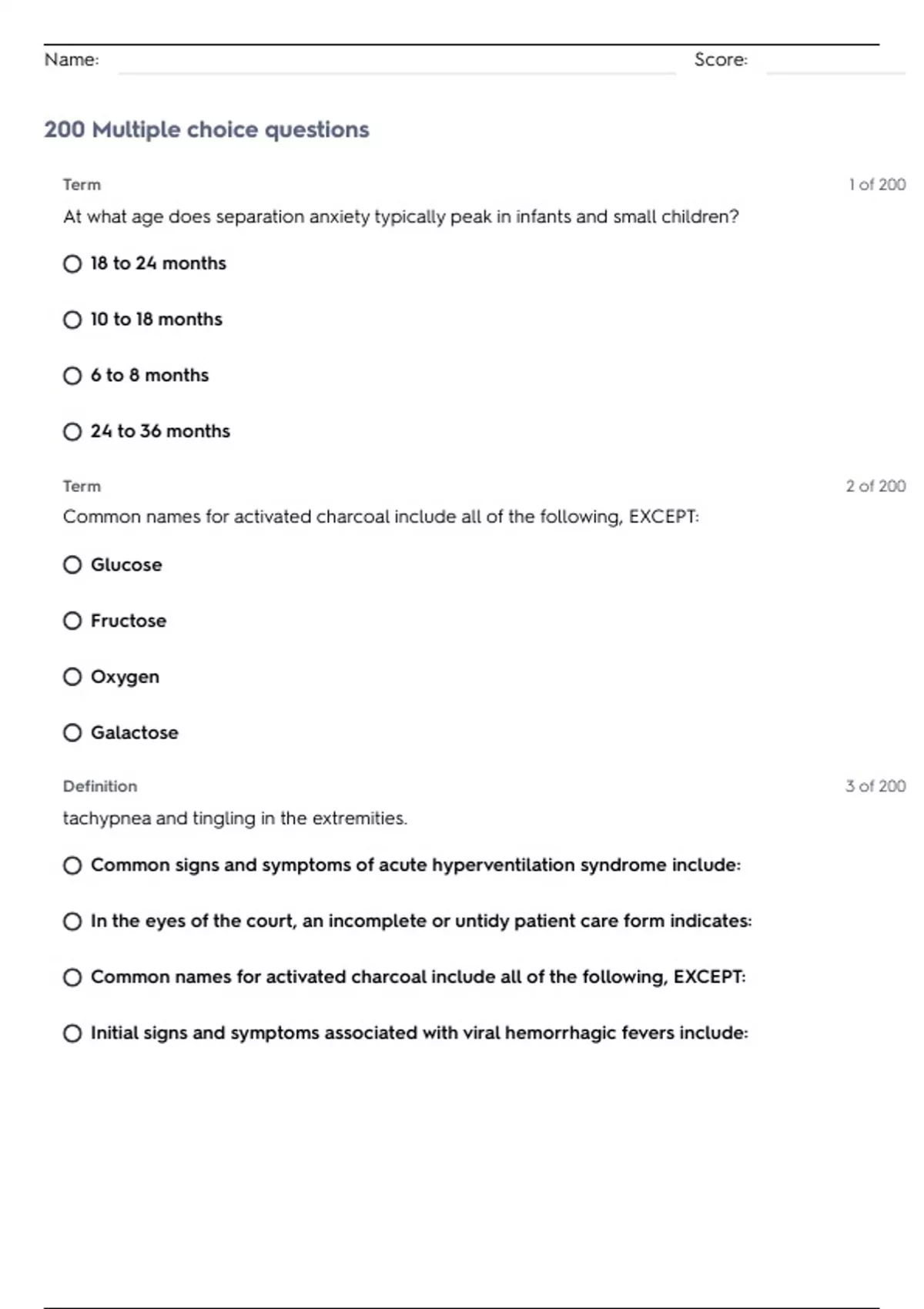This screenshot has height=1309, width=924.
Task: Mark Galactose as the answer
Action: (x=72, y=733)
